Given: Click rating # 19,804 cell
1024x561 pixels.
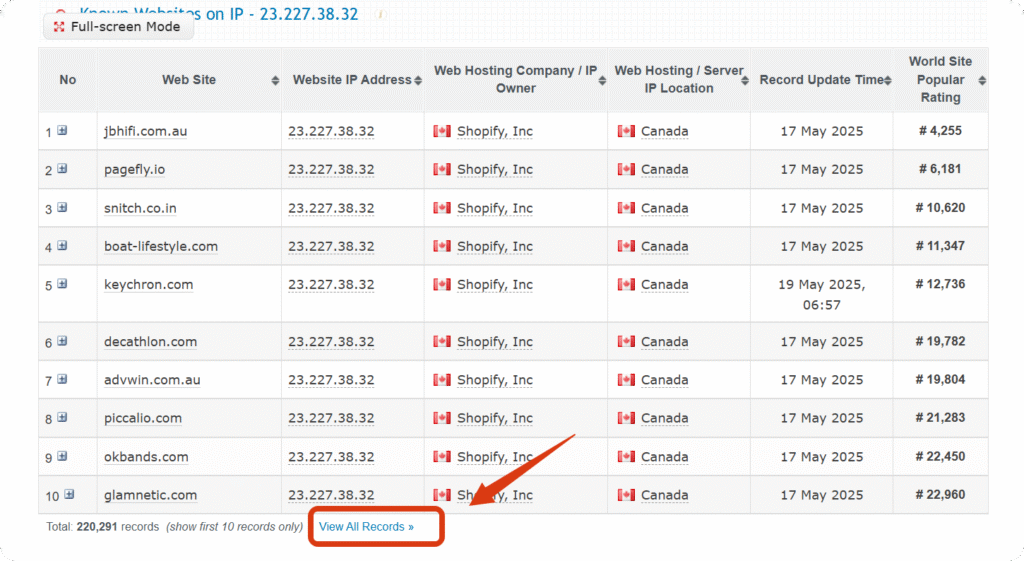Looking at the screenshot, I should [940, 379].
